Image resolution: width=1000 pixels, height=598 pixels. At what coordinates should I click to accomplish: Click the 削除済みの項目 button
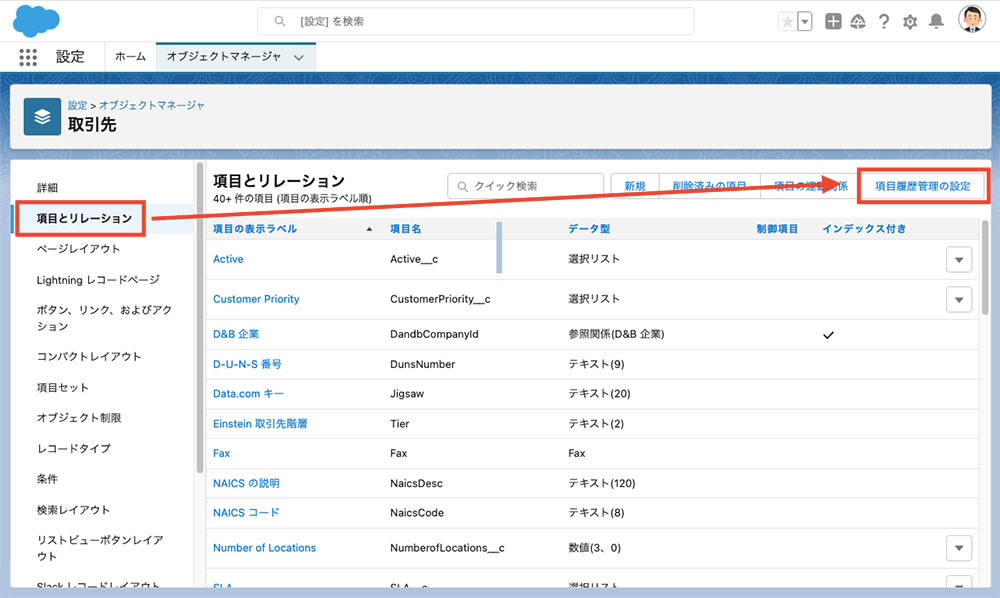click(709, 186)
